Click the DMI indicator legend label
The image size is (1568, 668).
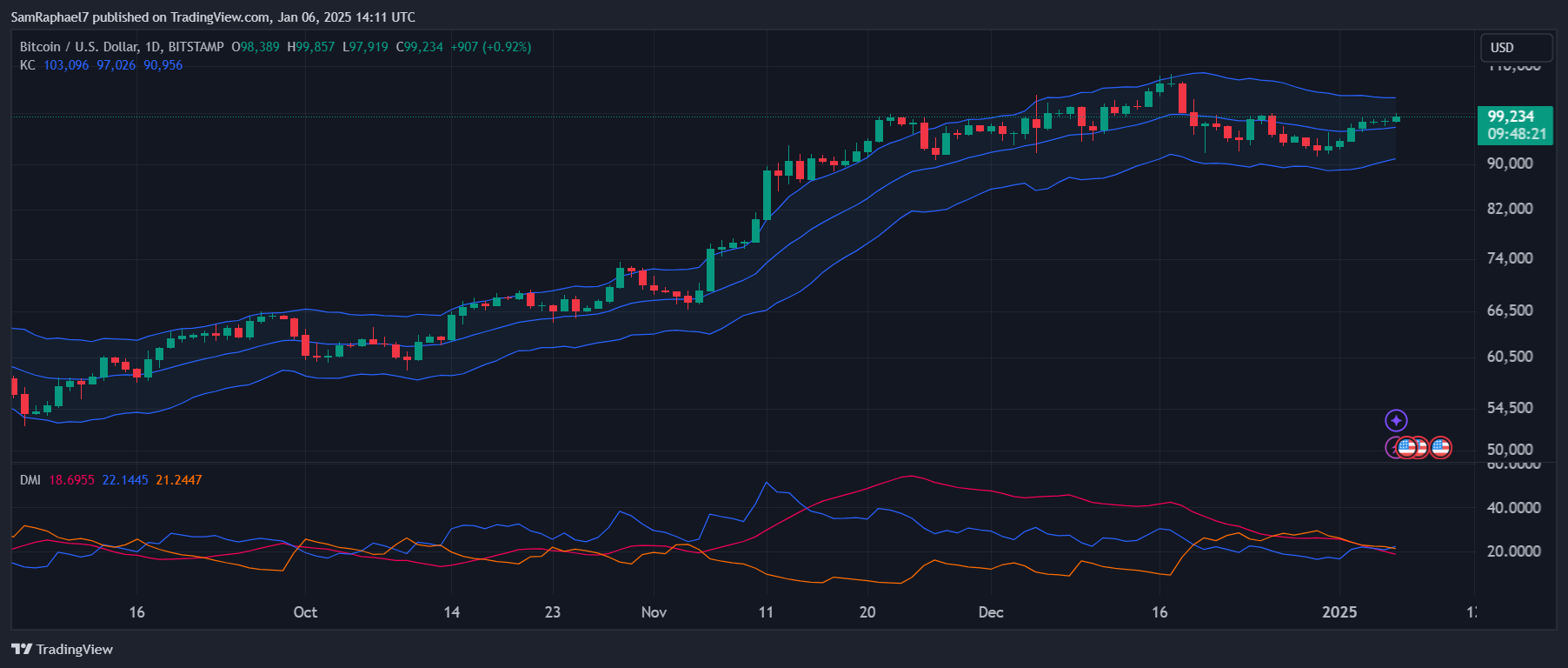pos(30,480)
